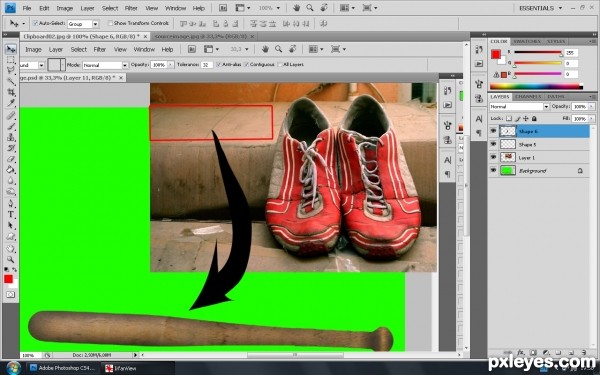The image size is (600, 375).
Task: Activate the History Brush tool
Action: pyautogui.click(x=11, y=148)
